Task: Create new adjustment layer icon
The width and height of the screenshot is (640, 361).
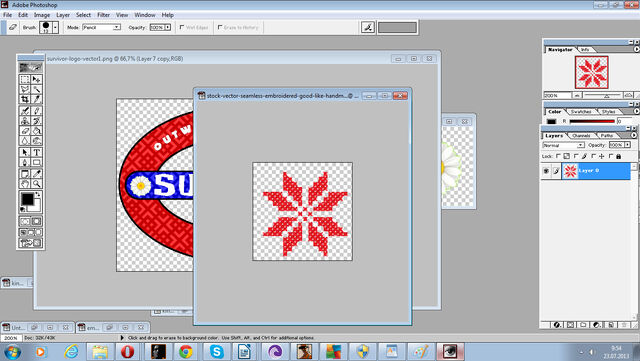Action: click(596, 325)
